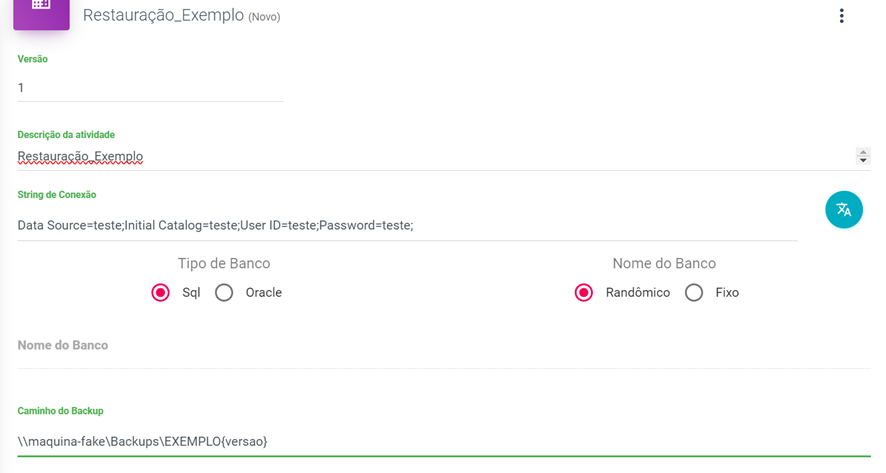Focus the Versão input containing 1
Viewport: 886px width, 473px height.
[x=150, y=88]
